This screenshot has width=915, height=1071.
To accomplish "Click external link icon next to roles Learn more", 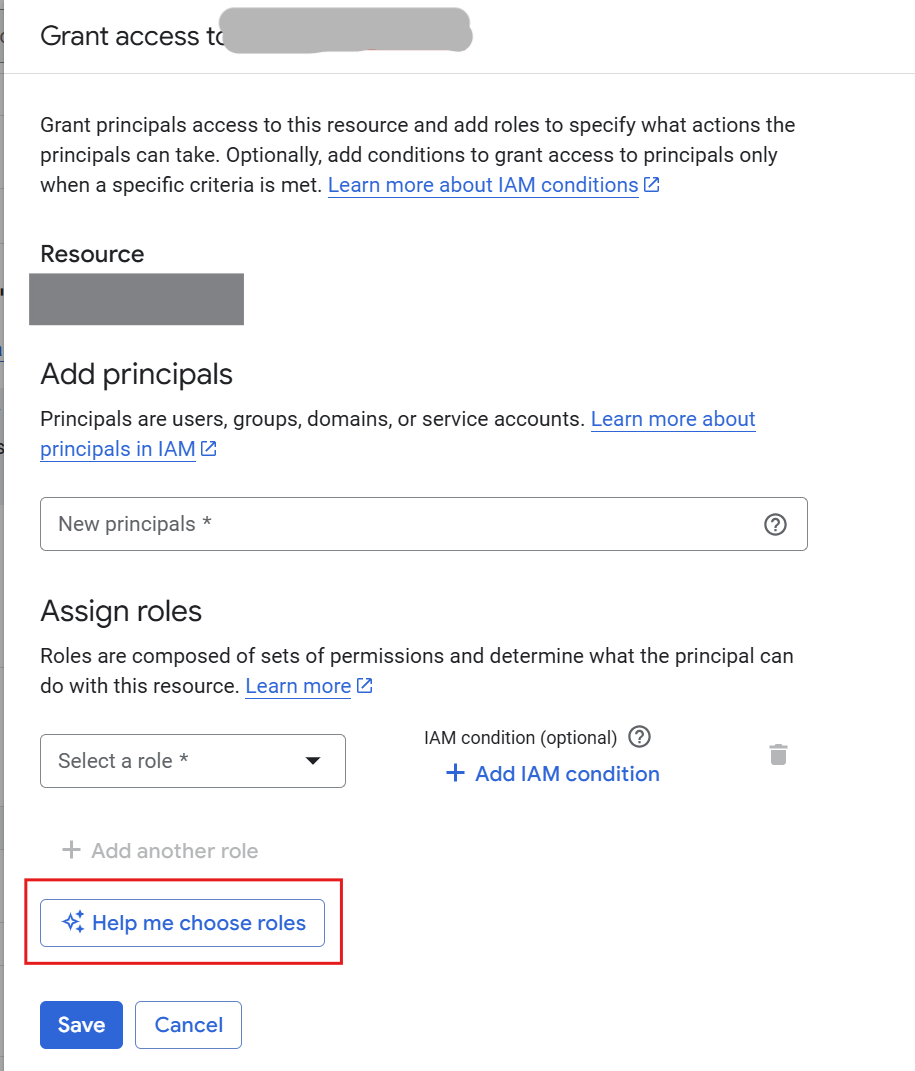I will tap(365, 686).
